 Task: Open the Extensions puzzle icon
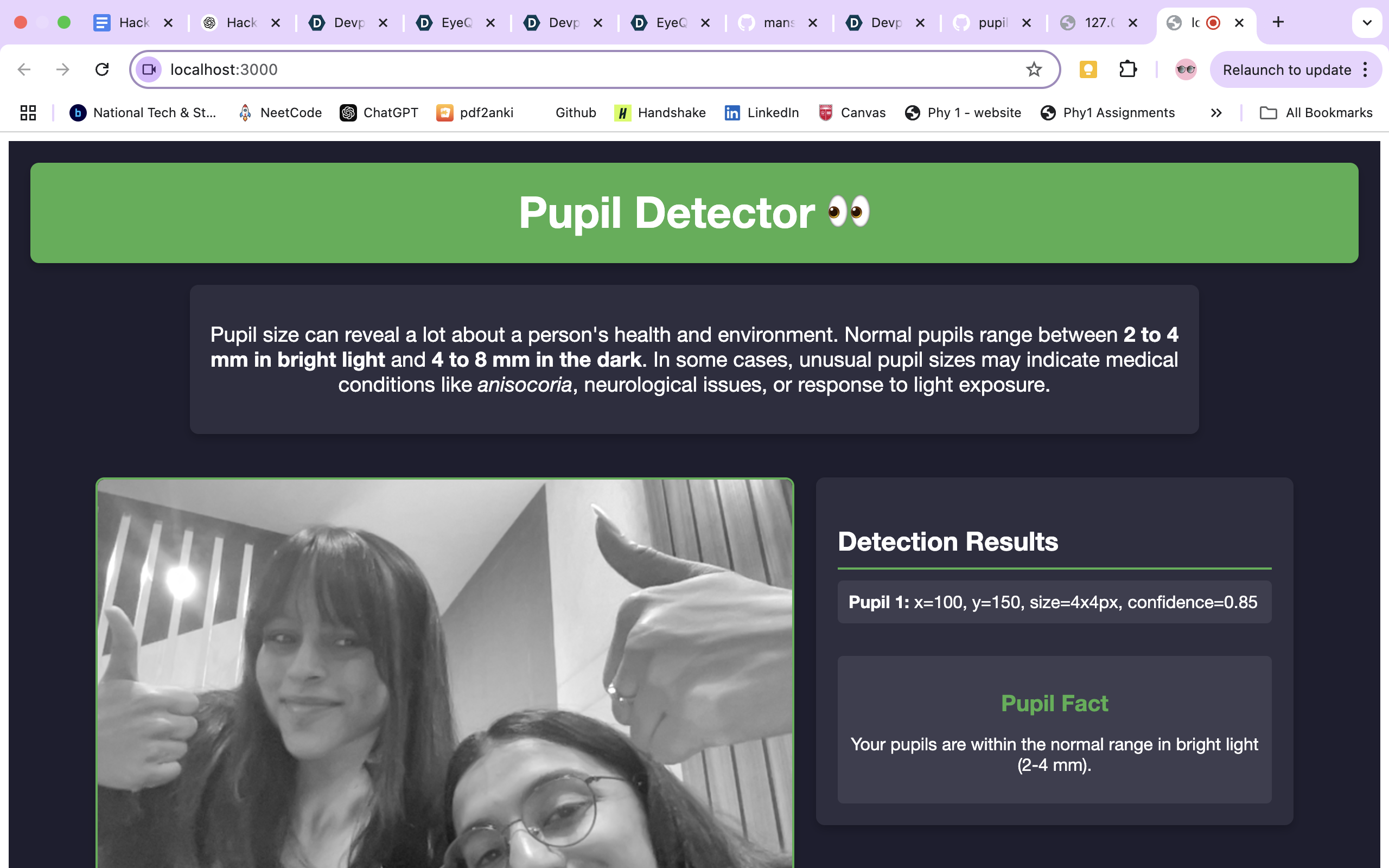coord(1127,69)
